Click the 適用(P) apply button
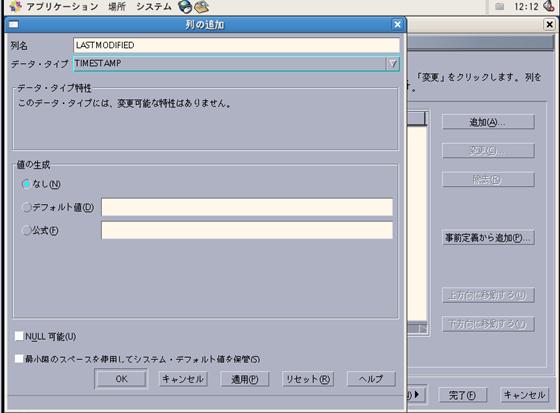 coord(245,379)
